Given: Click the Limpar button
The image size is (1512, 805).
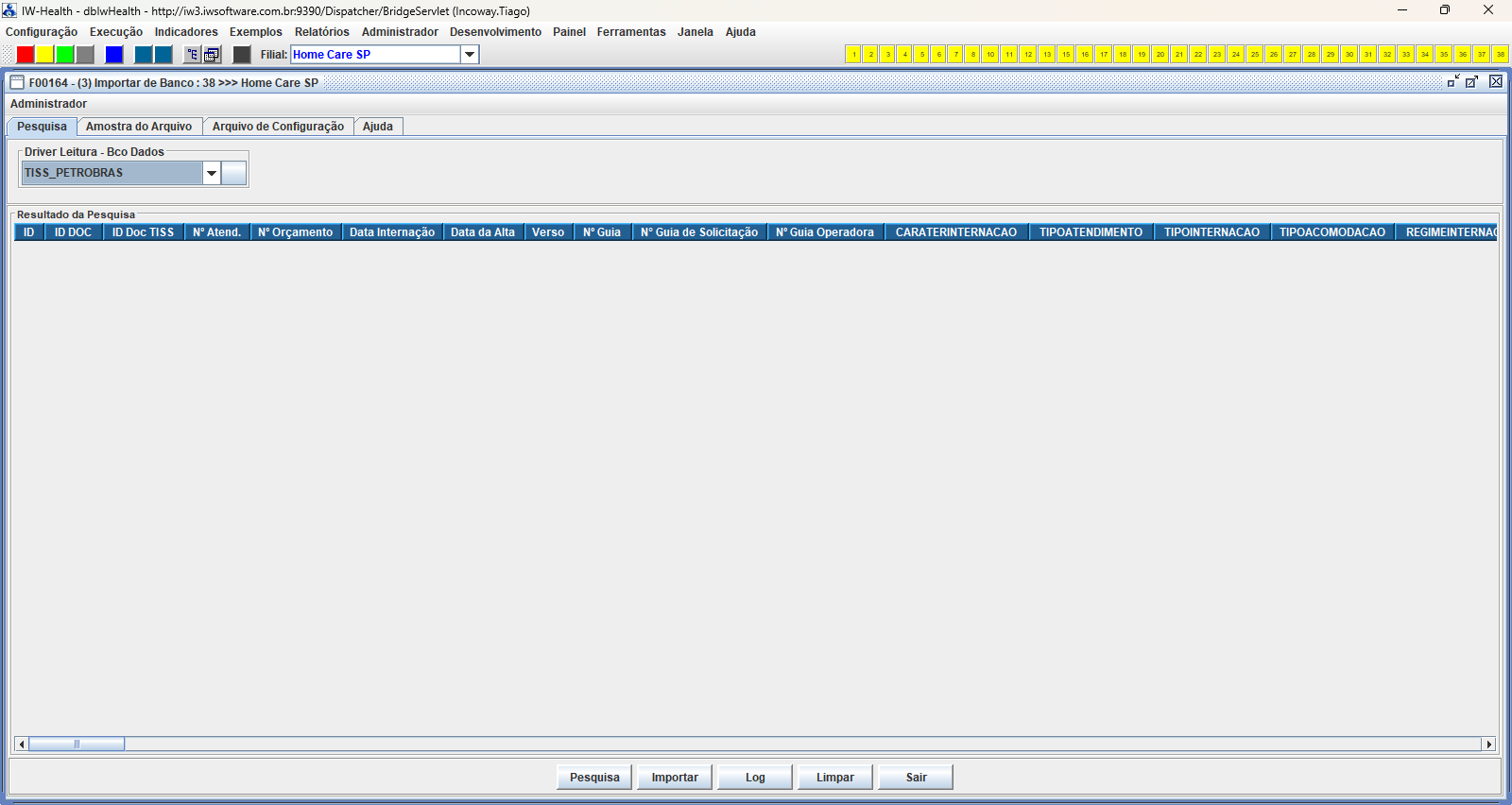Looking at the screenshot, I should click(835, 778).
